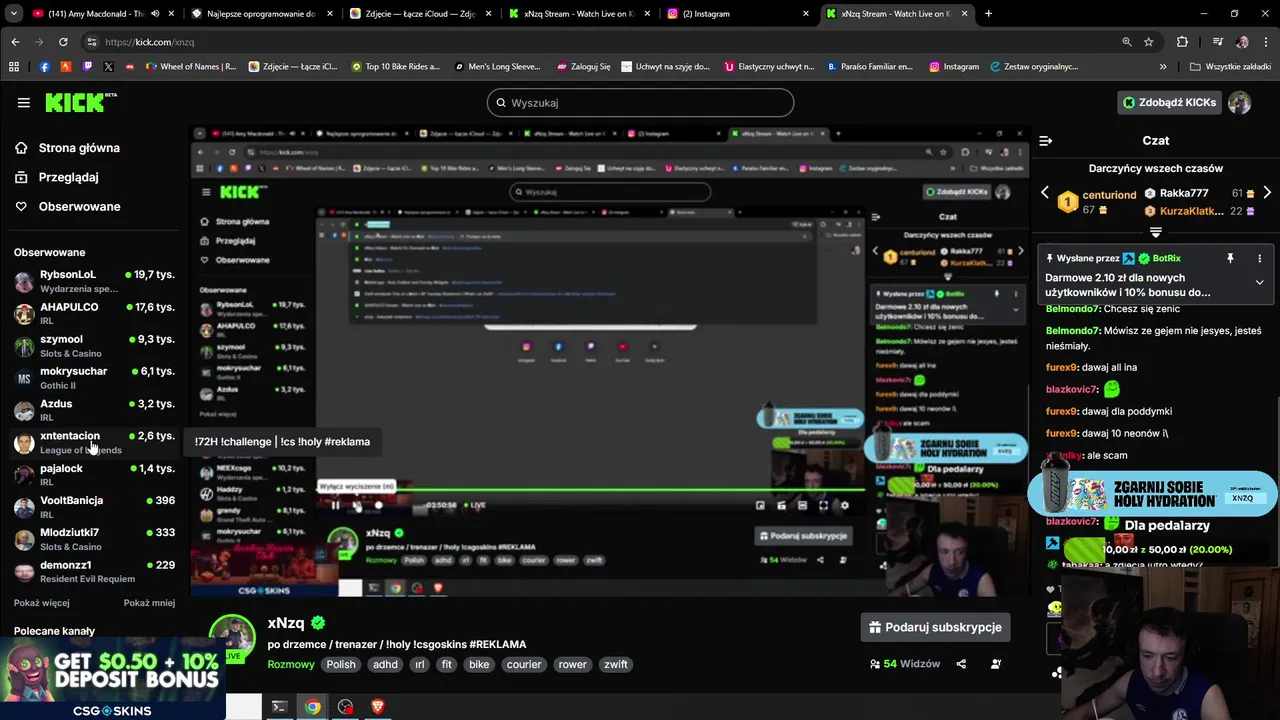1280x720 pixels.
Task: Open the Wheel of Names bookmark
Action: click(190, 67)
